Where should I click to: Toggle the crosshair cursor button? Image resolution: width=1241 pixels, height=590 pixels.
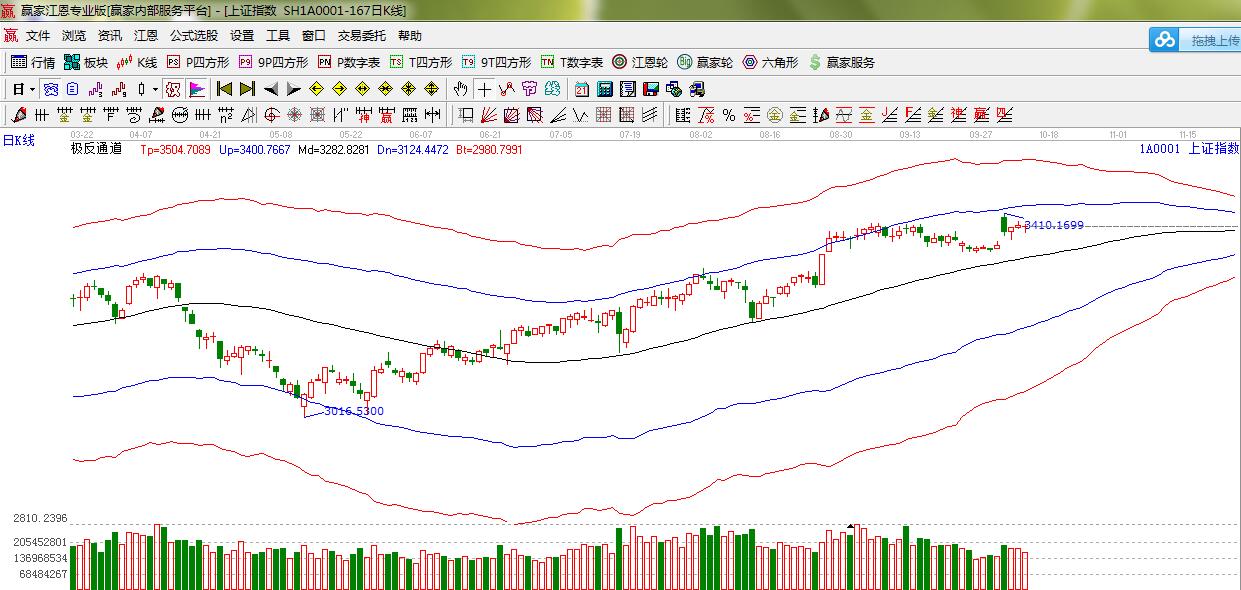483,89
